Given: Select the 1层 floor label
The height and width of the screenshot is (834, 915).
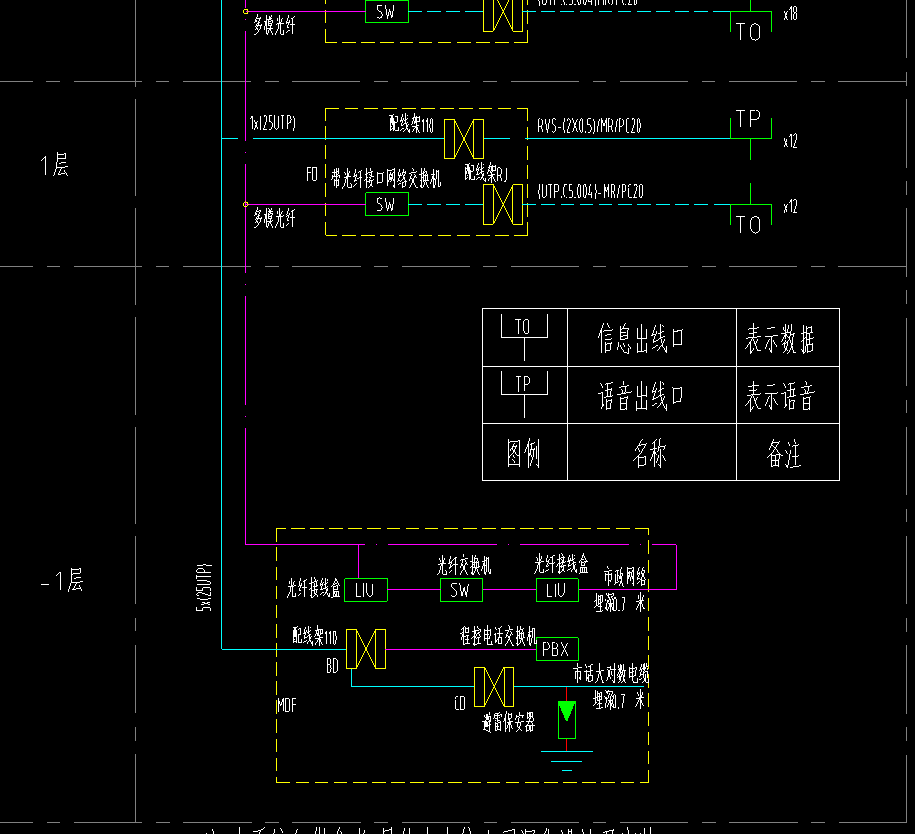Looking at the screenshot, I should [54, 165].
